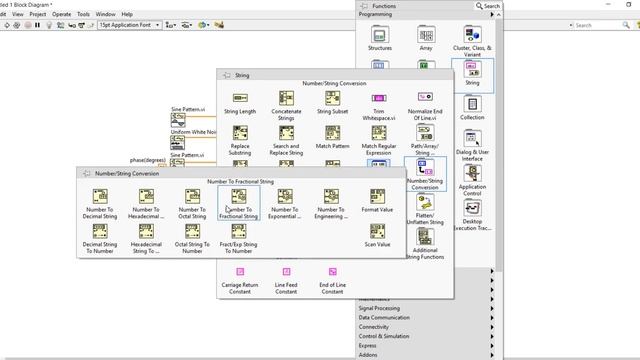The image size is (640, 360).
Task: Open the Help menu
Action: point(127,14)
